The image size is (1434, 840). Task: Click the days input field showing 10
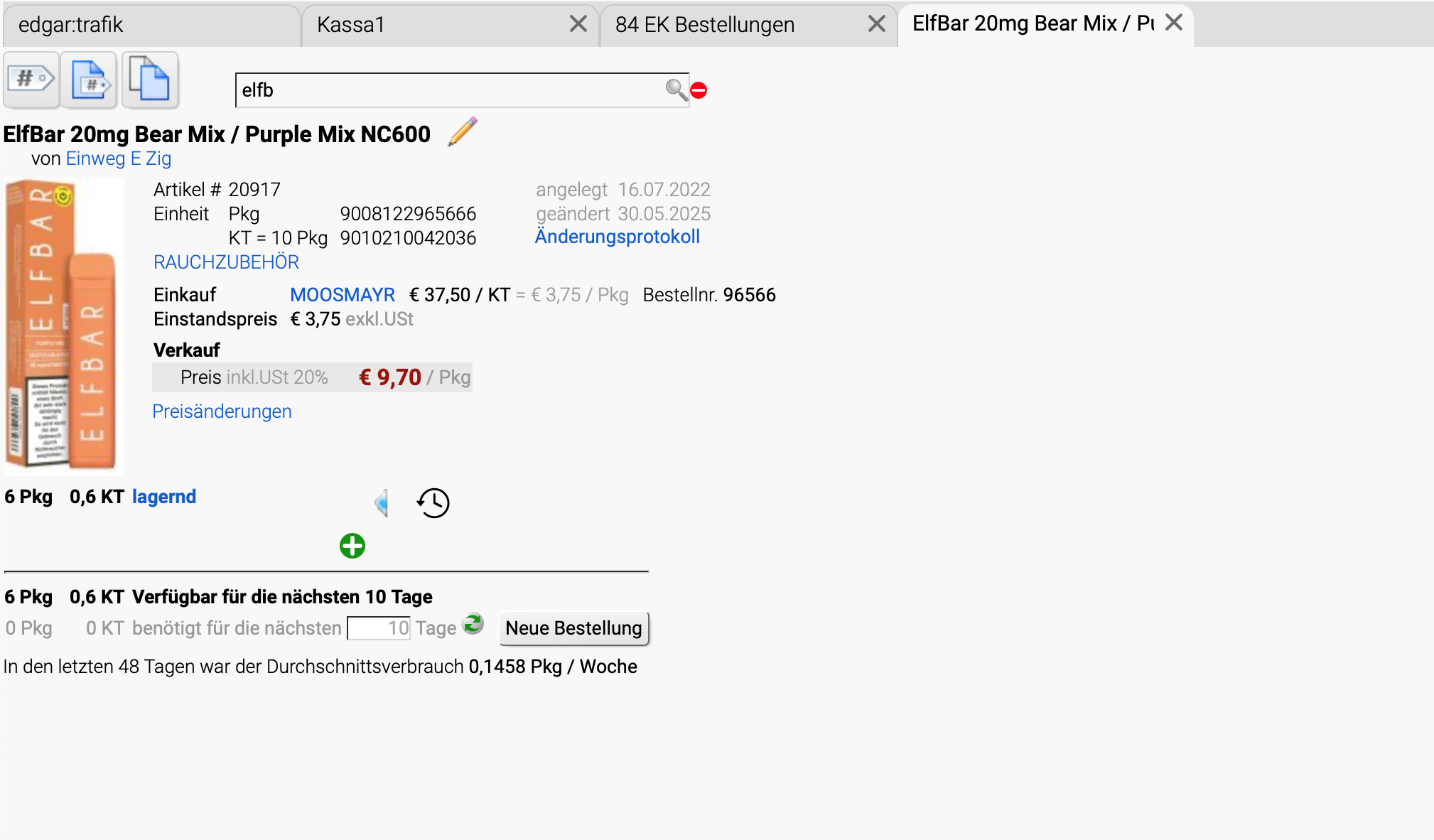379,628
